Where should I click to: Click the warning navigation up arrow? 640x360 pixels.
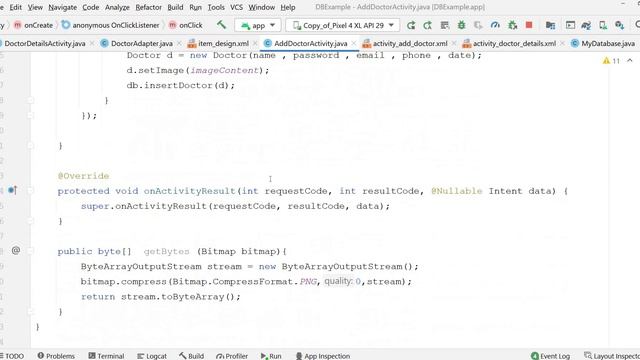point(630,60)
